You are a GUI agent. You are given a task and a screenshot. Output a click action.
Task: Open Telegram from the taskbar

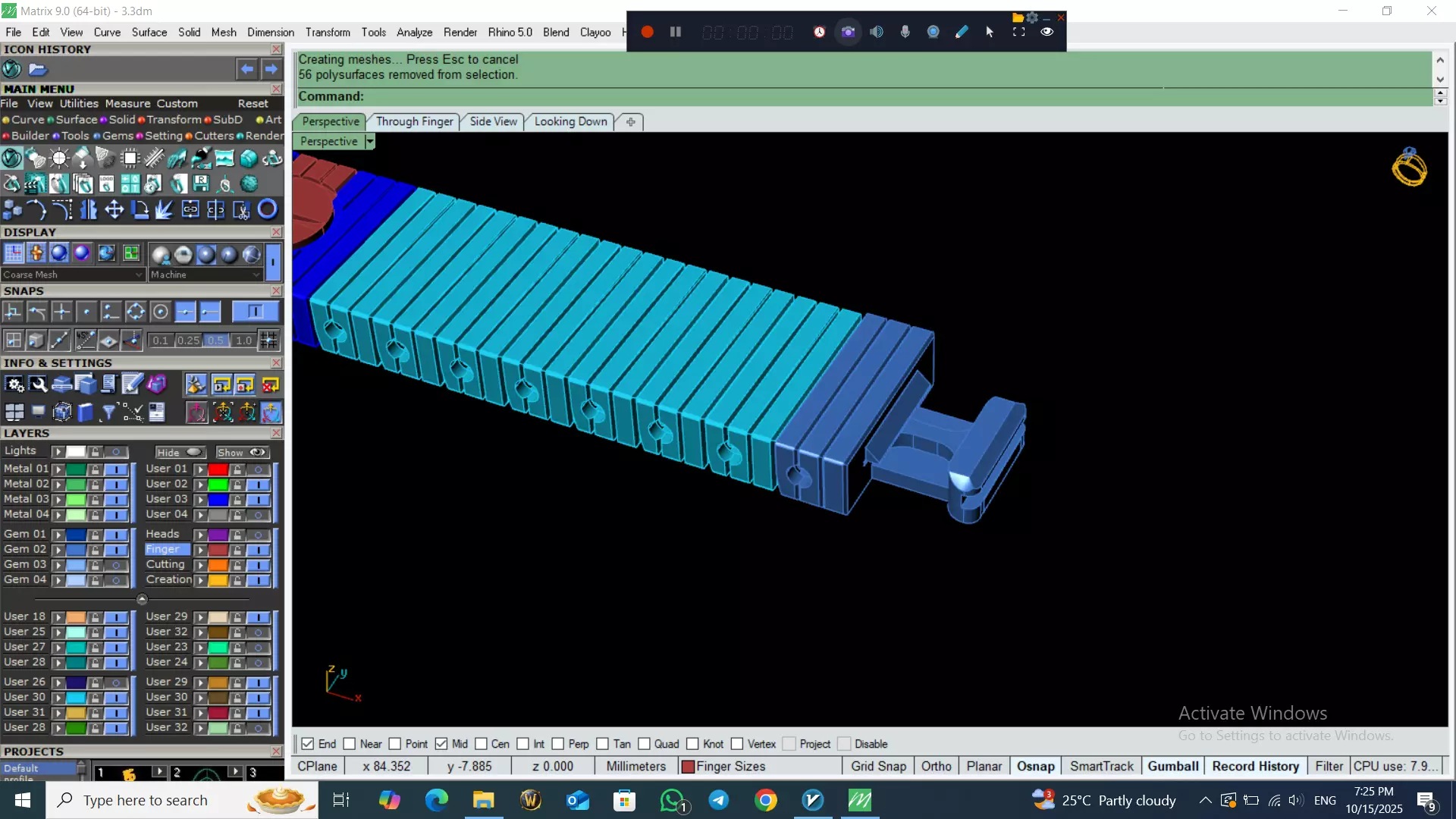click(x=718, y=800)
